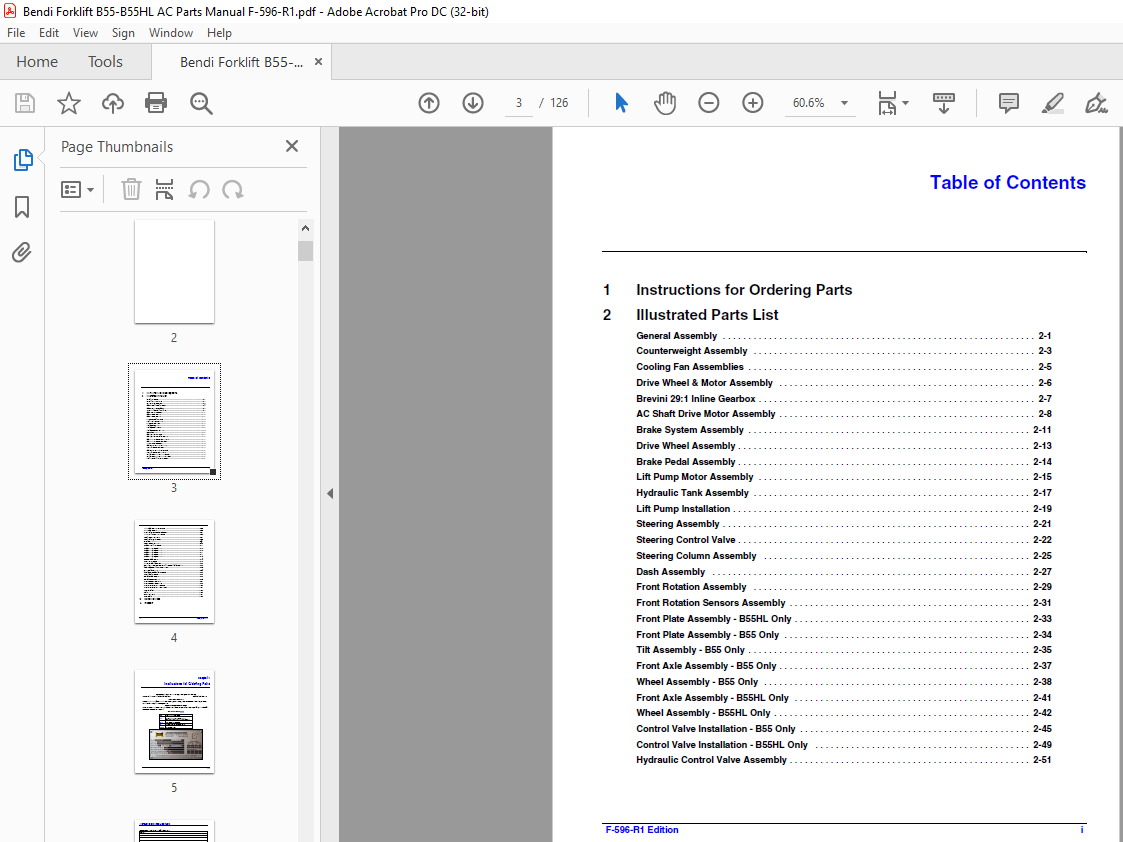
Task: Open the Sign document tool
Action: click(x=1096, y=103)
